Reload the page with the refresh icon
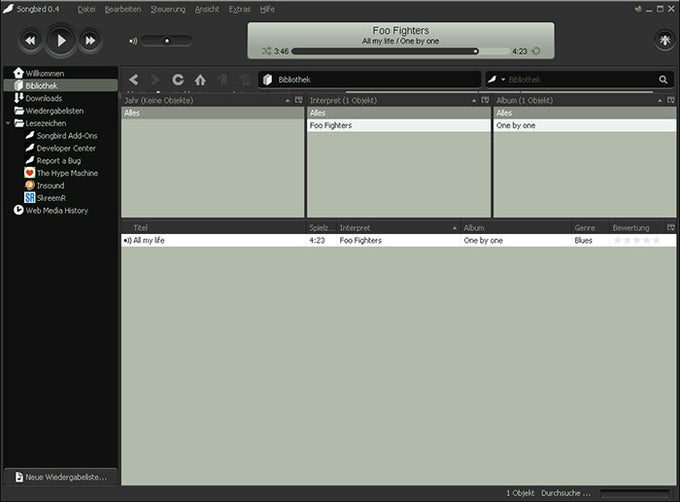 pyautogui.click(x=178, y=80)
